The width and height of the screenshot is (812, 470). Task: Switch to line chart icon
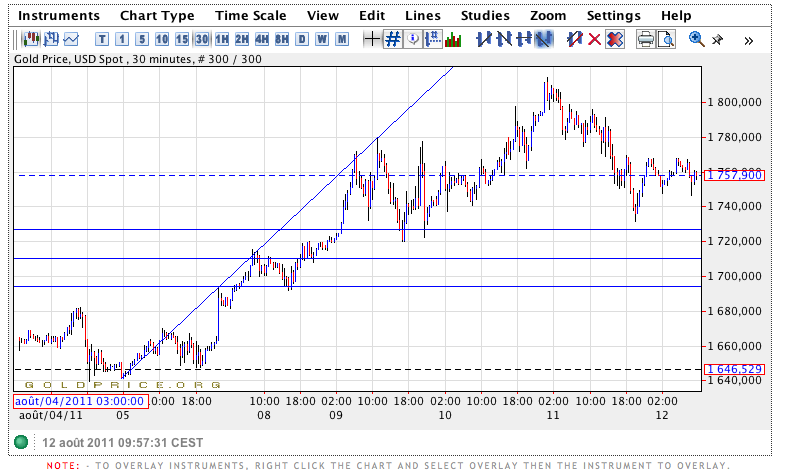[x=71, y=39]
